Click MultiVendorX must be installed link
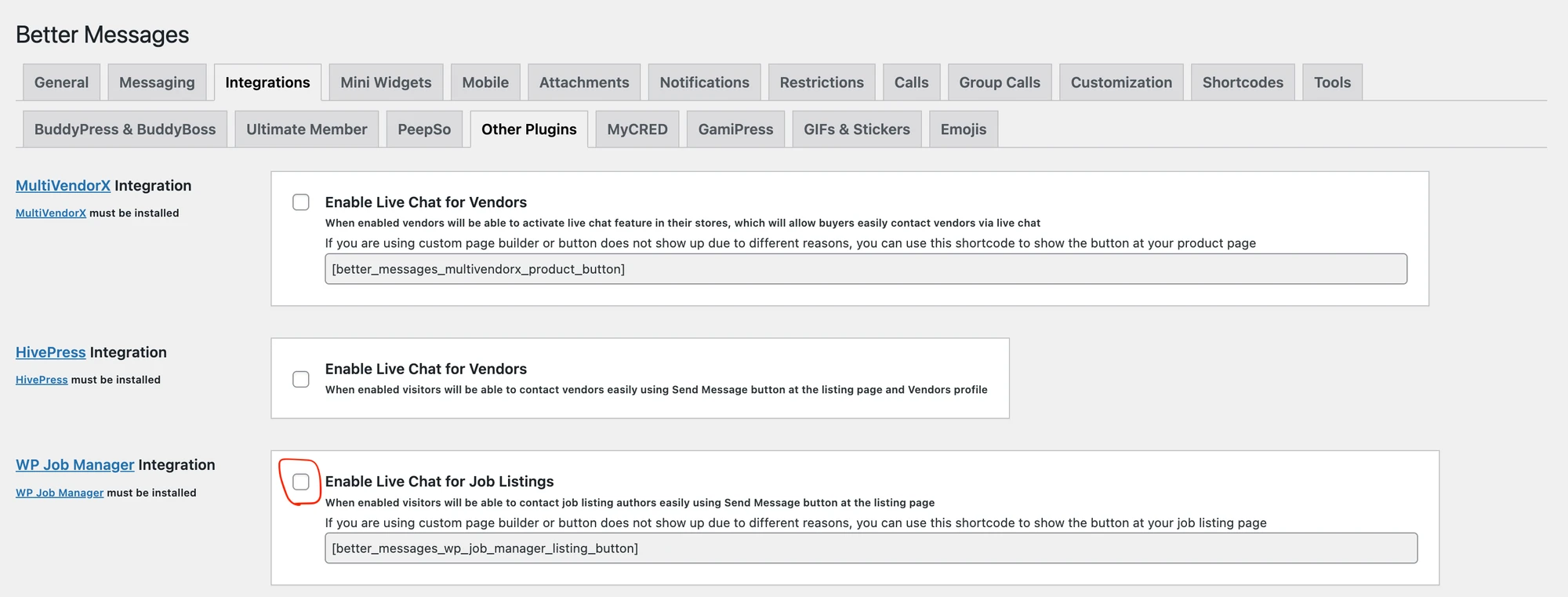This screenshot has height=597, width=1568. pyautogui.click(x=51, y=213)
